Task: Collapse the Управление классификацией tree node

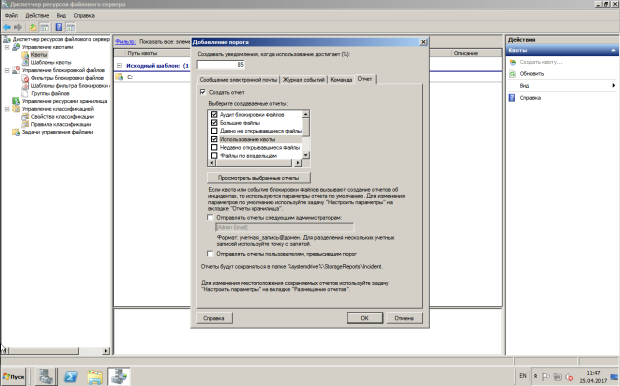Action: 7,109
